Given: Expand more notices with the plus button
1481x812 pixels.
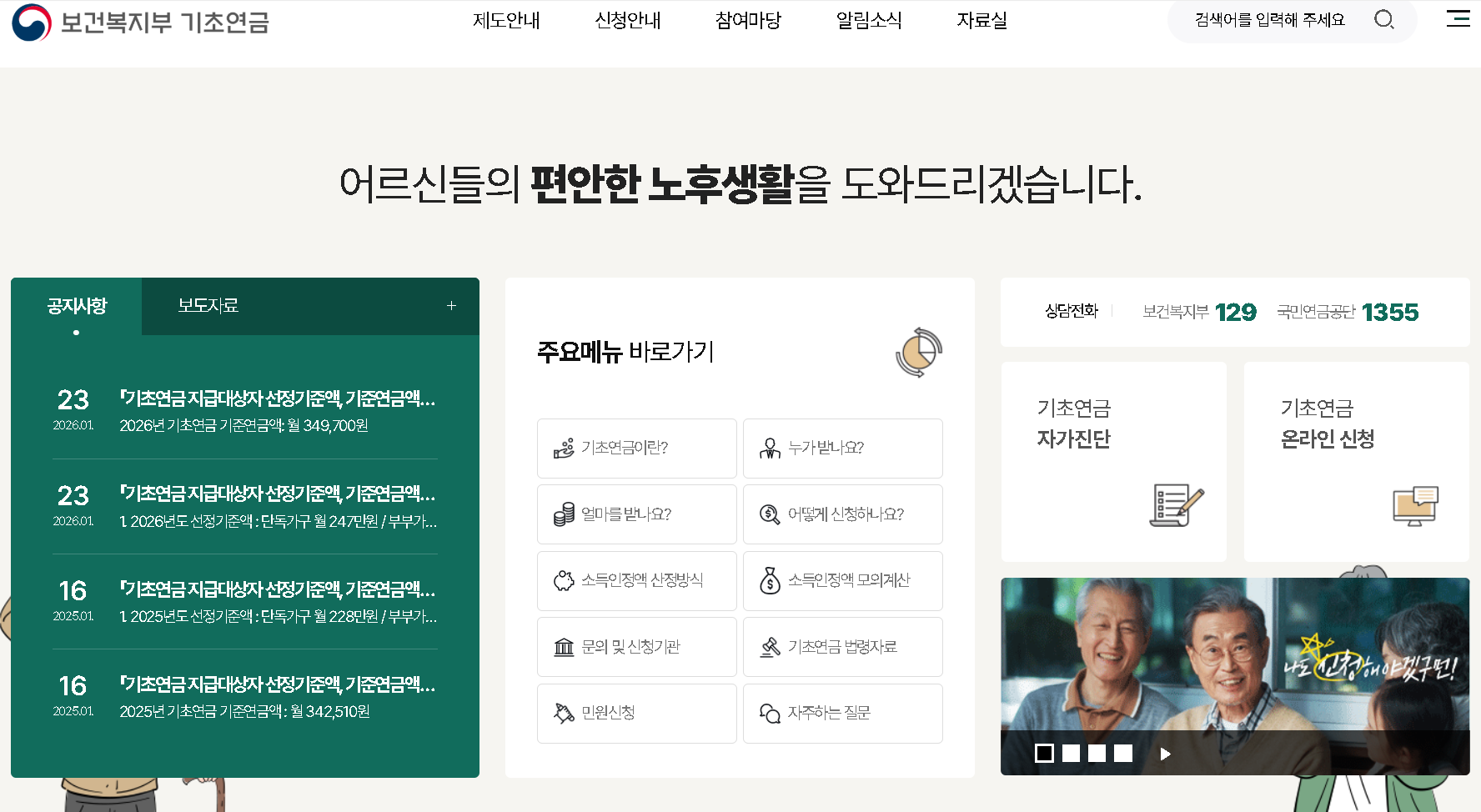Looking at the screenshot, I should 451,306.
